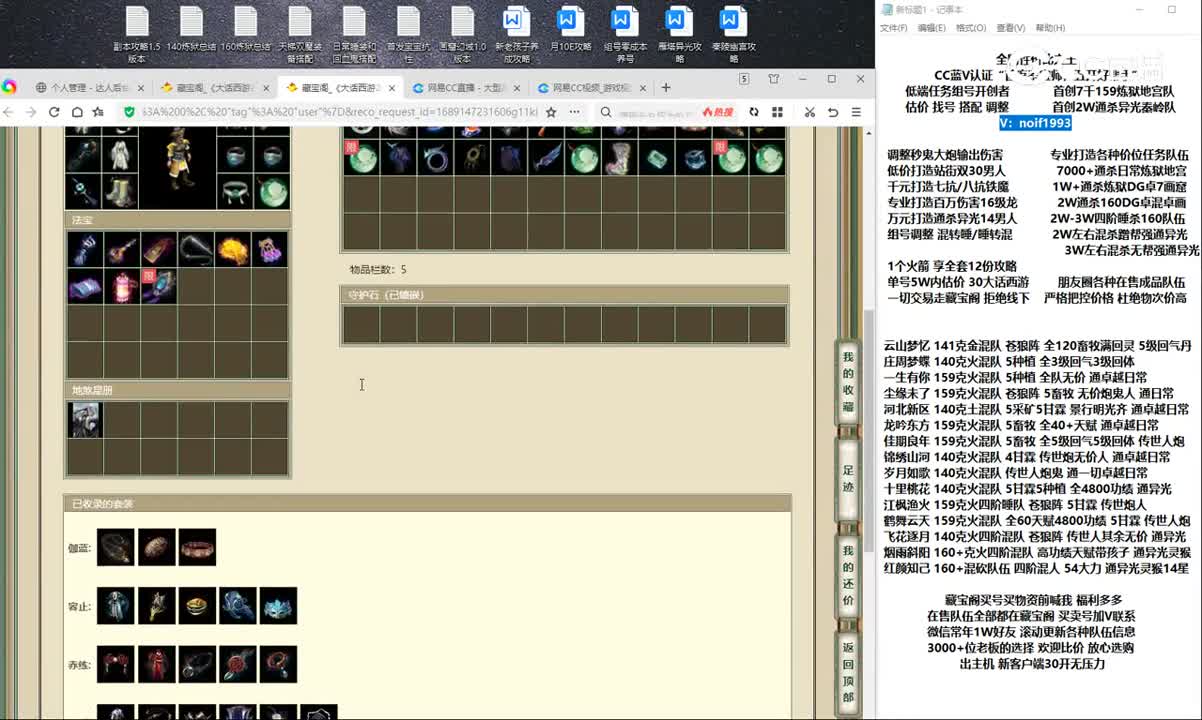Image resolution: width=1202 pixels, height=720 pixels.
Task: Click the browser address bar URL
Action: click(x=340, y=112)
